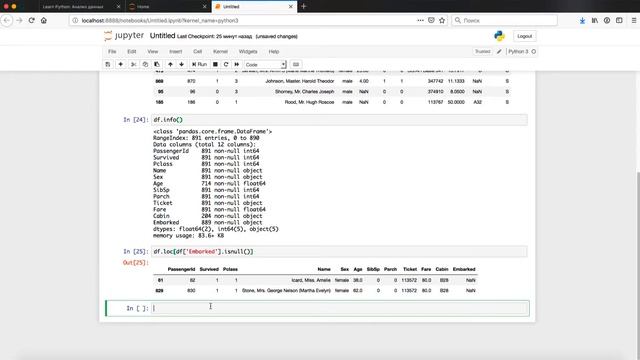The width and height of the screenshot is (640, 360).
Task: Focus the empty input cell
Action: pyautogui.click(x=340, y=308)
